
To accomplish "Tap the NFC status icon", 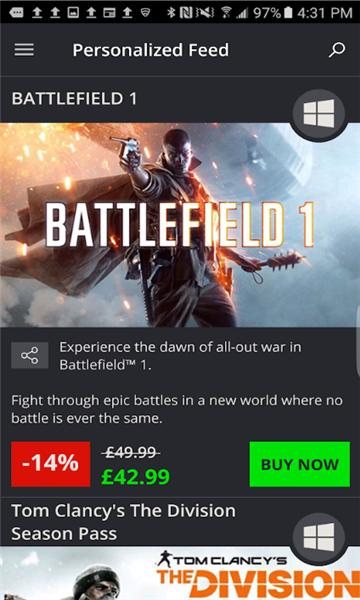I will (186, 13).
